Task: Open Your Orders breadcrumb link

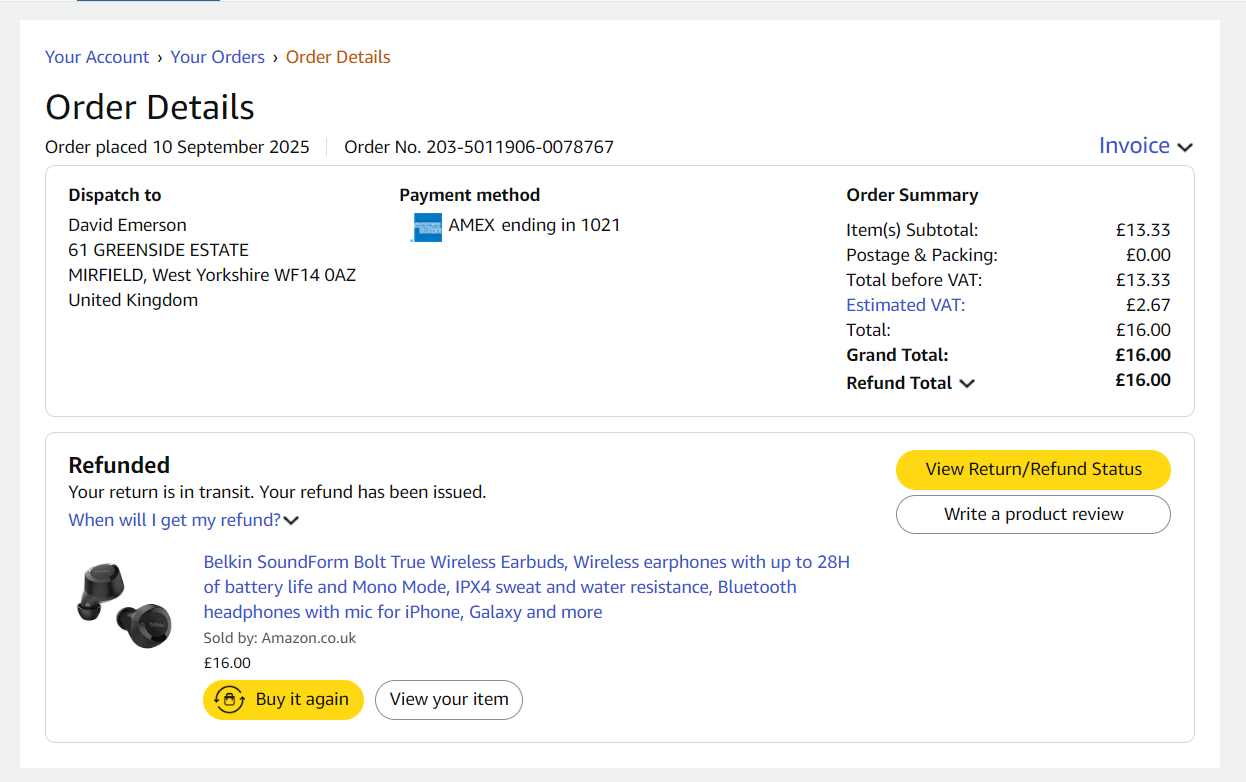Action: point(217,57)
